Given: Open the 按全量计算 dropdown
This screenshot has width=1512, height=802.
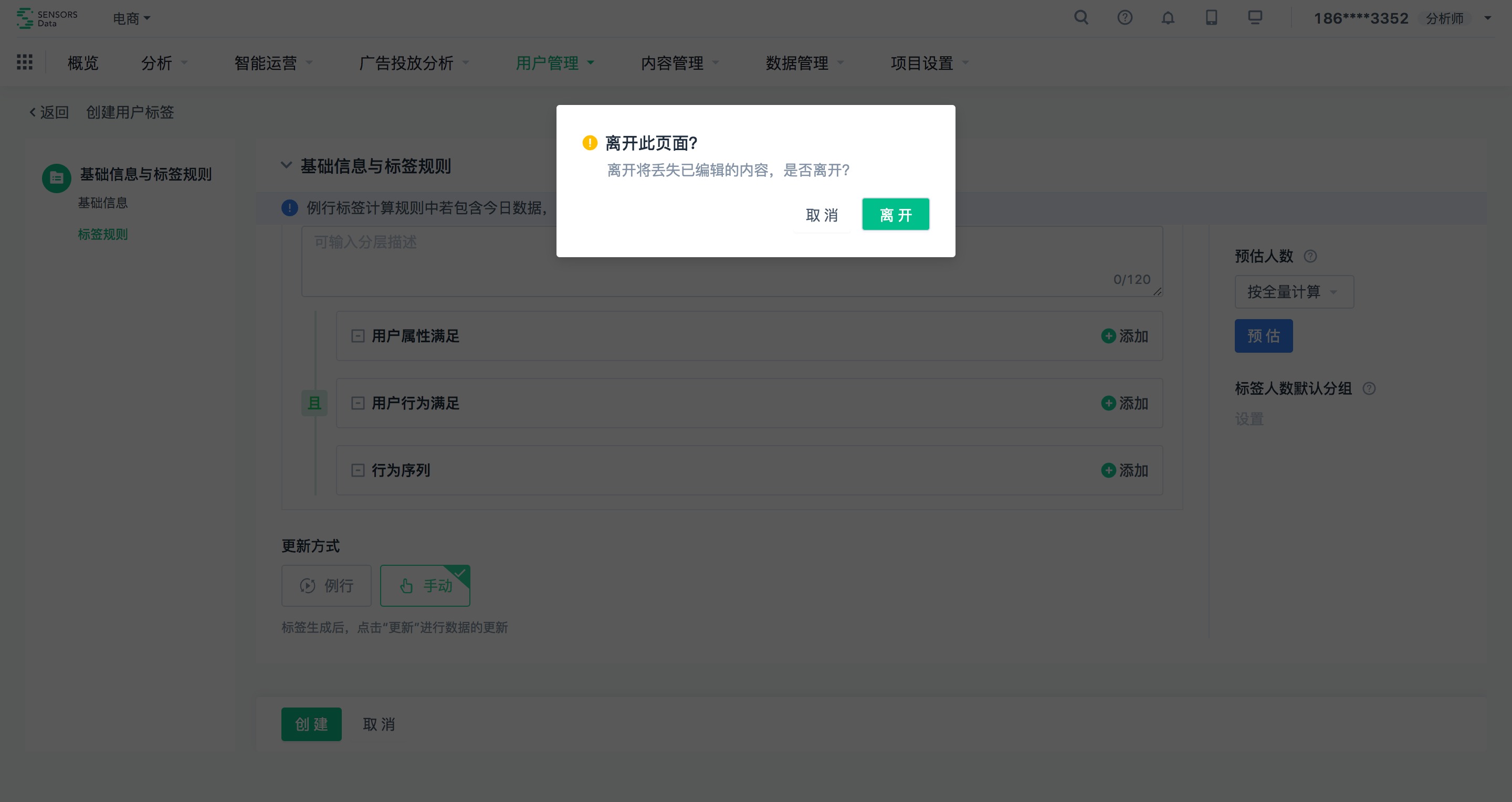Looking at the screenshot, I should tap(1294, 292).
